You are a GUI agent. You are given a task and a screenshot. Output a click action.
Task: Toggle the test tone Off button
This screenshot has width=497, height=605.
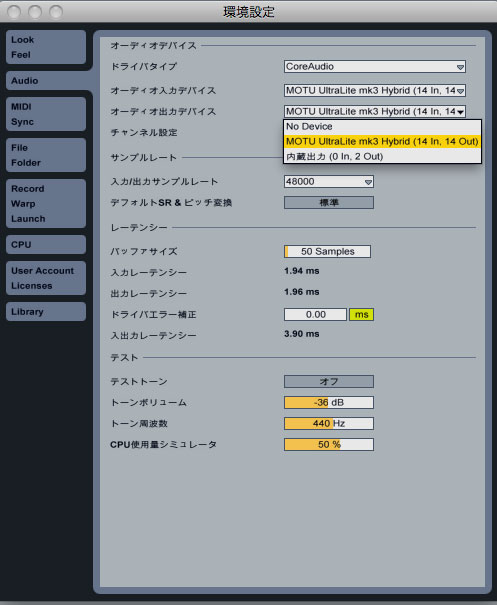point(329,382)
